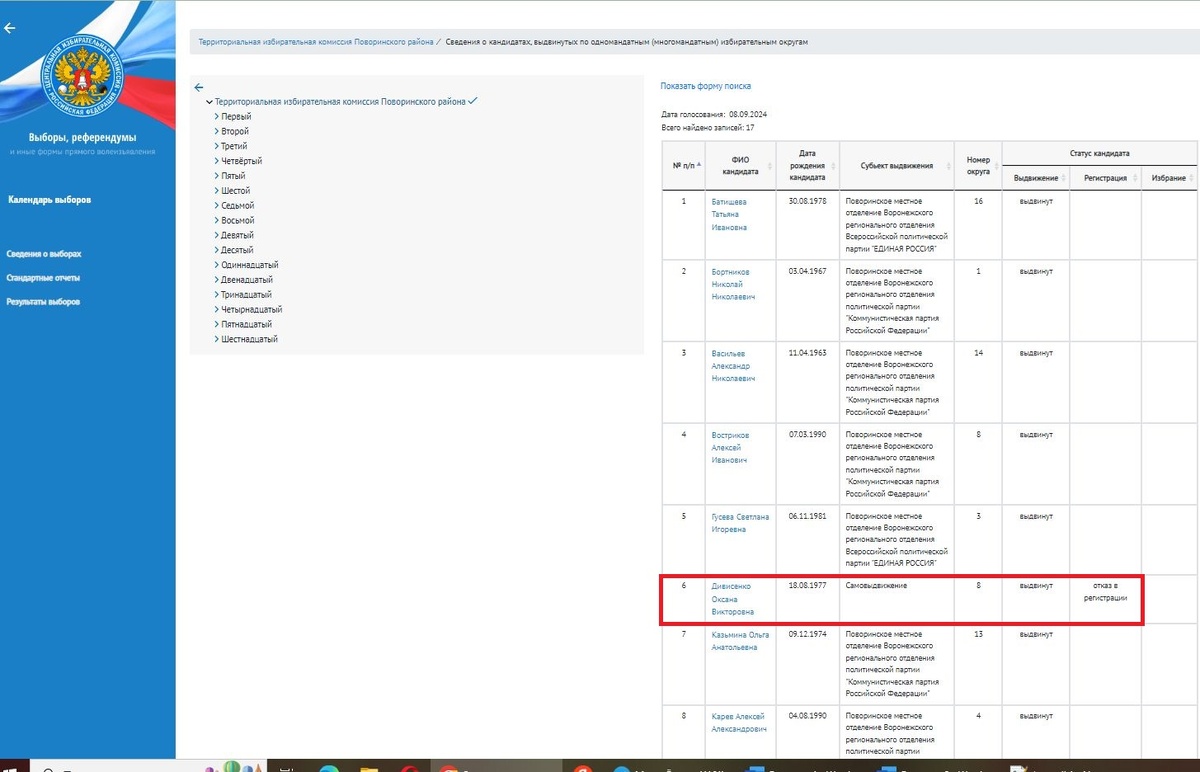Open candidate Казьмина Ольга Анатольевна
The image size is (1200, 772).
[x=738, y=641]
